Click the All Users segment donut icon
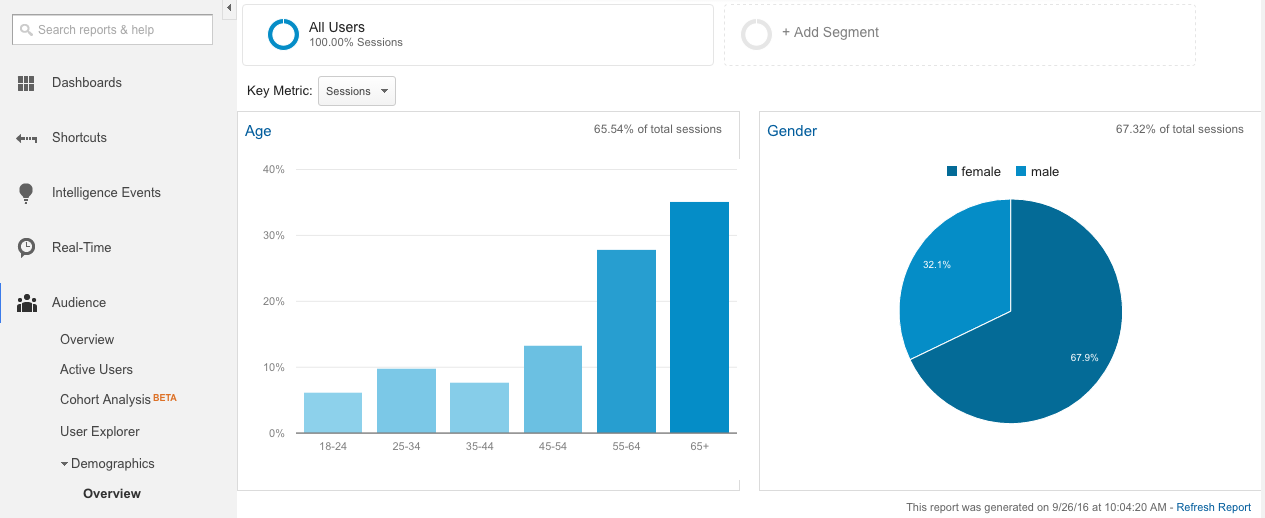The width and height of the screenshot is (1265, 518). (x=283, y=34)
